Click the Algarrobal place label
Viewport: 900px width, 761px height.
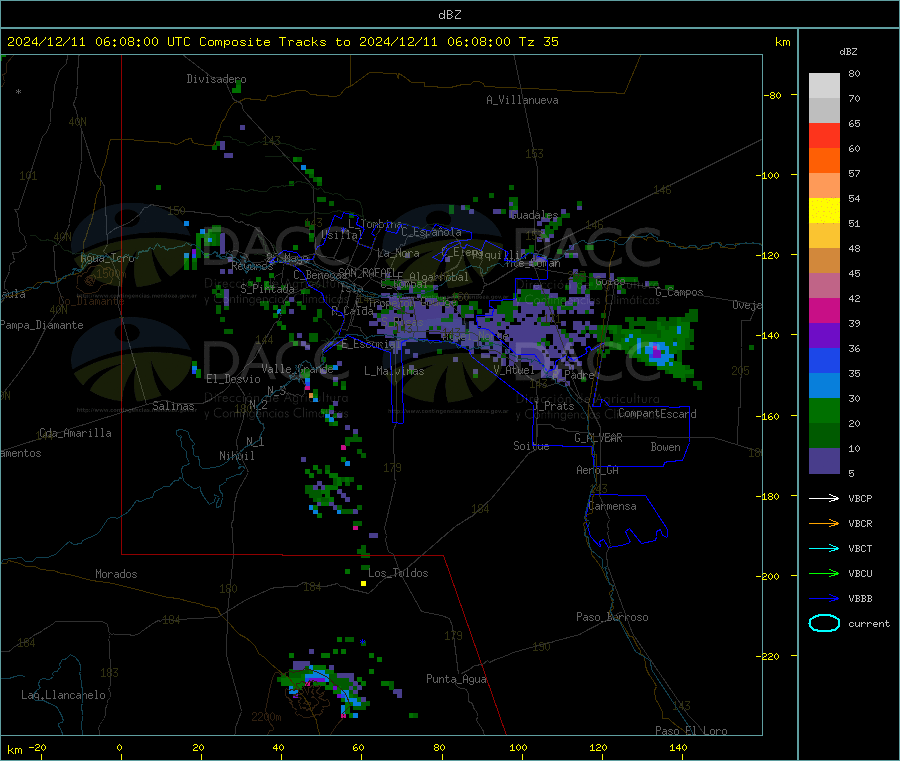(x=439, y=277)
